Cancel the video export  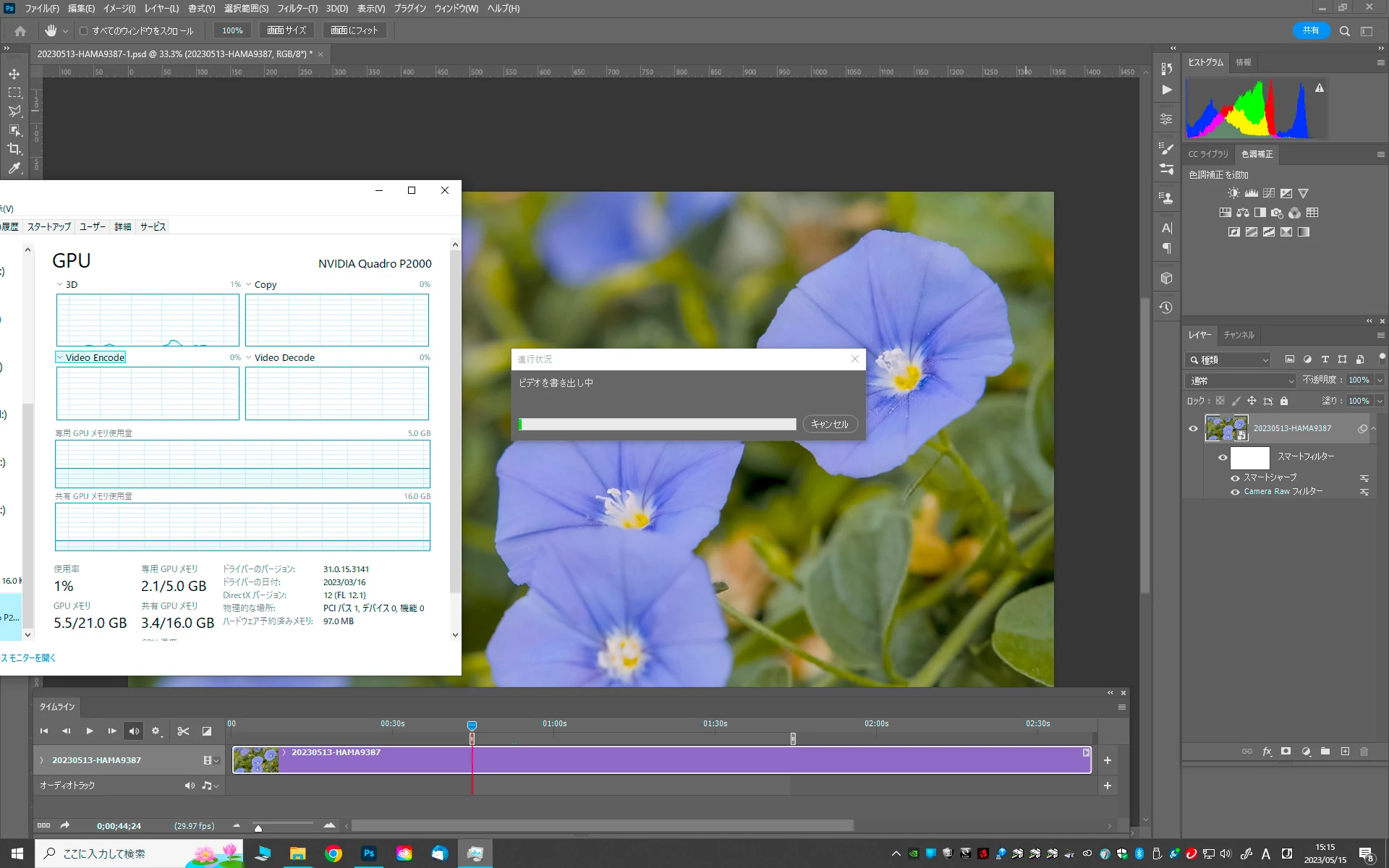(830, 425)
